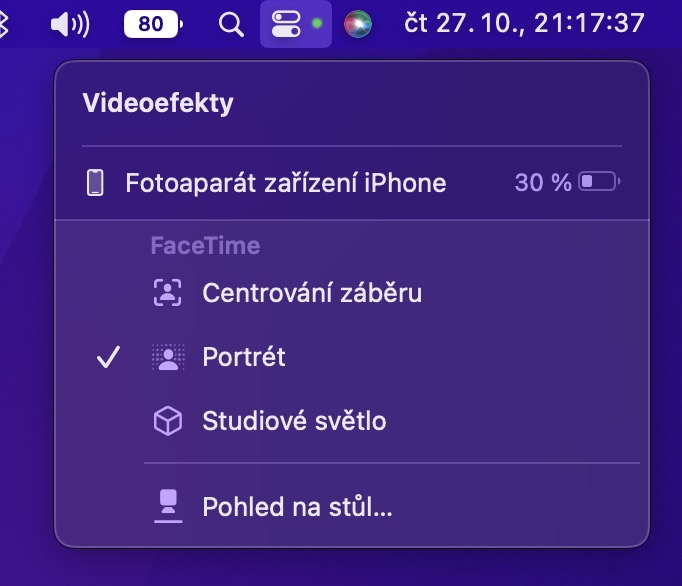This screenshot has width=682, height=586.
Task: Click the date and time clock
Action: pos(524,24)
